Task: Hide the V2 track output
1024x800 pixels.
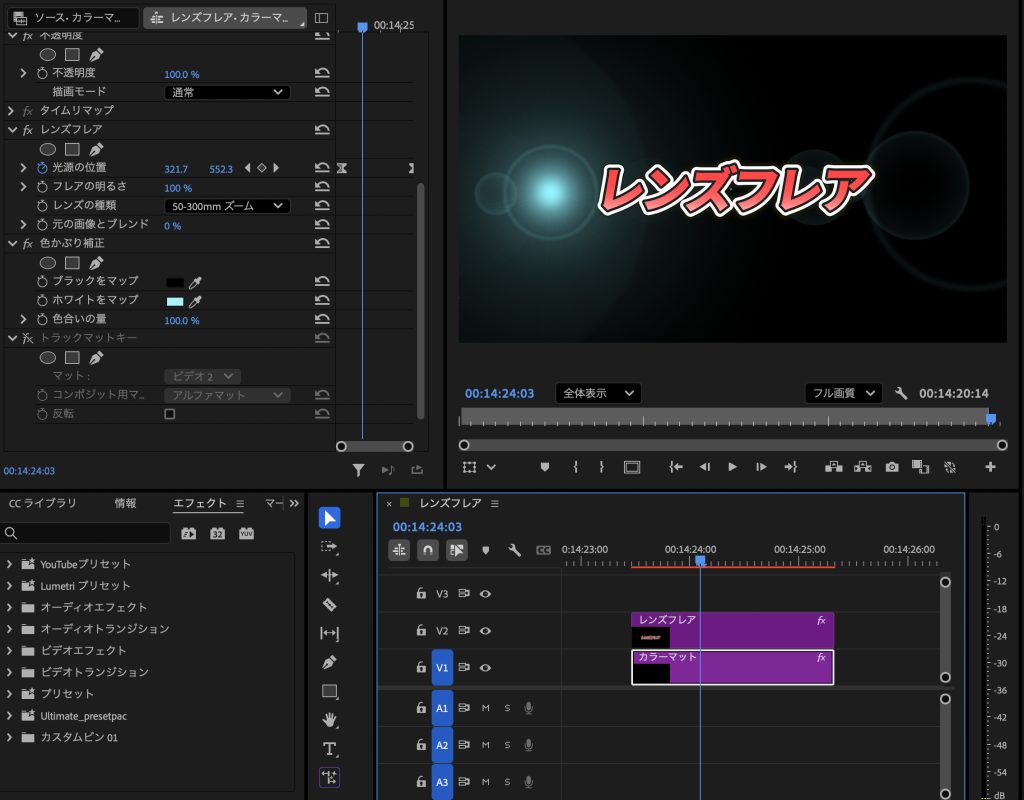Action: 485,631
